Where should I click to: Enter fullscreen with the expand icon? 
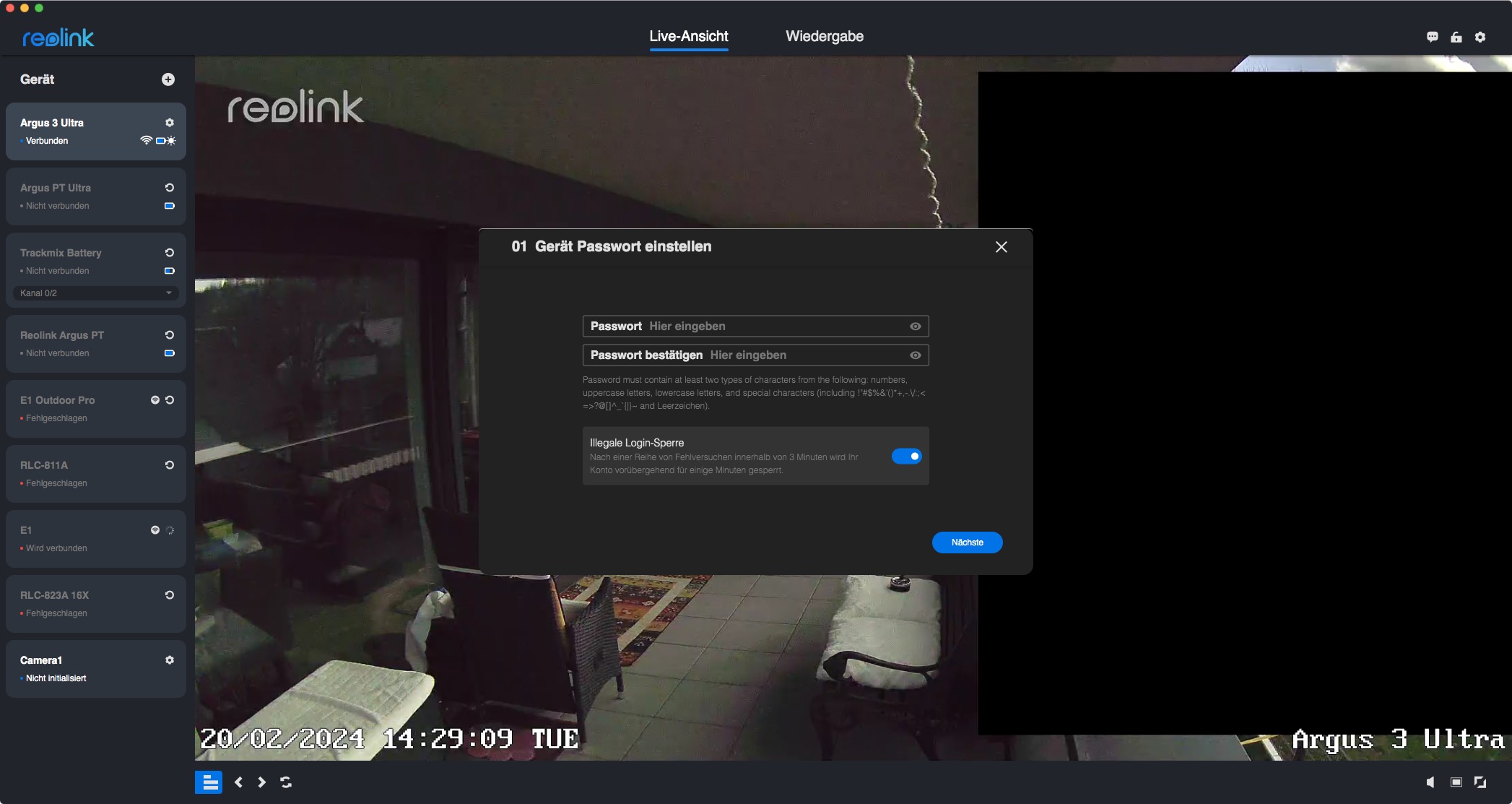pyautogui.click(x=1480, y=782)
